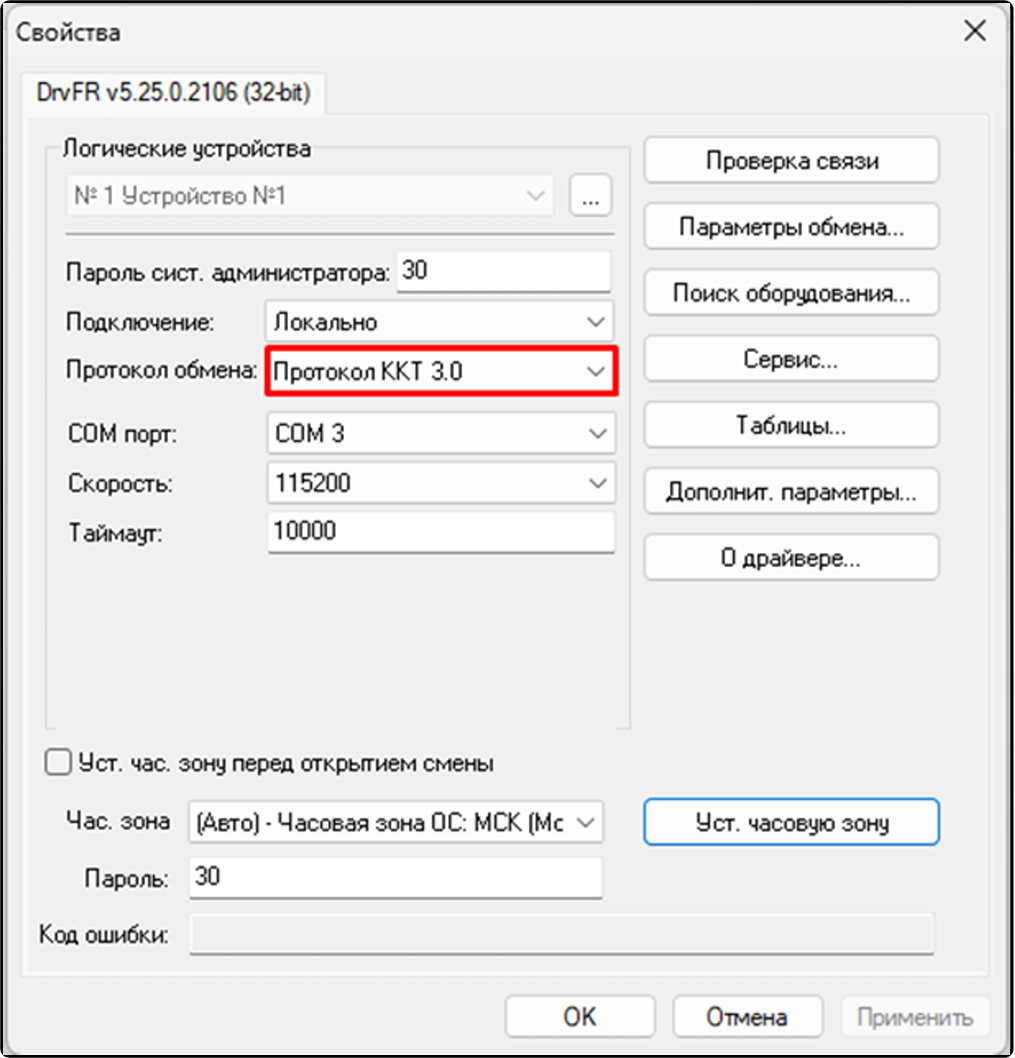
Task: Click the Отмена button
Action: pos(747,1016)
